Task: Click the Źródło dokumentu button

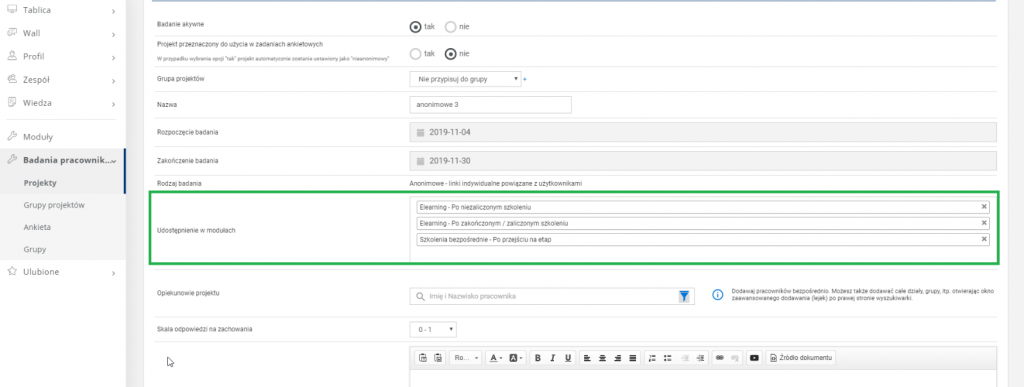Action: pos(801,358)
